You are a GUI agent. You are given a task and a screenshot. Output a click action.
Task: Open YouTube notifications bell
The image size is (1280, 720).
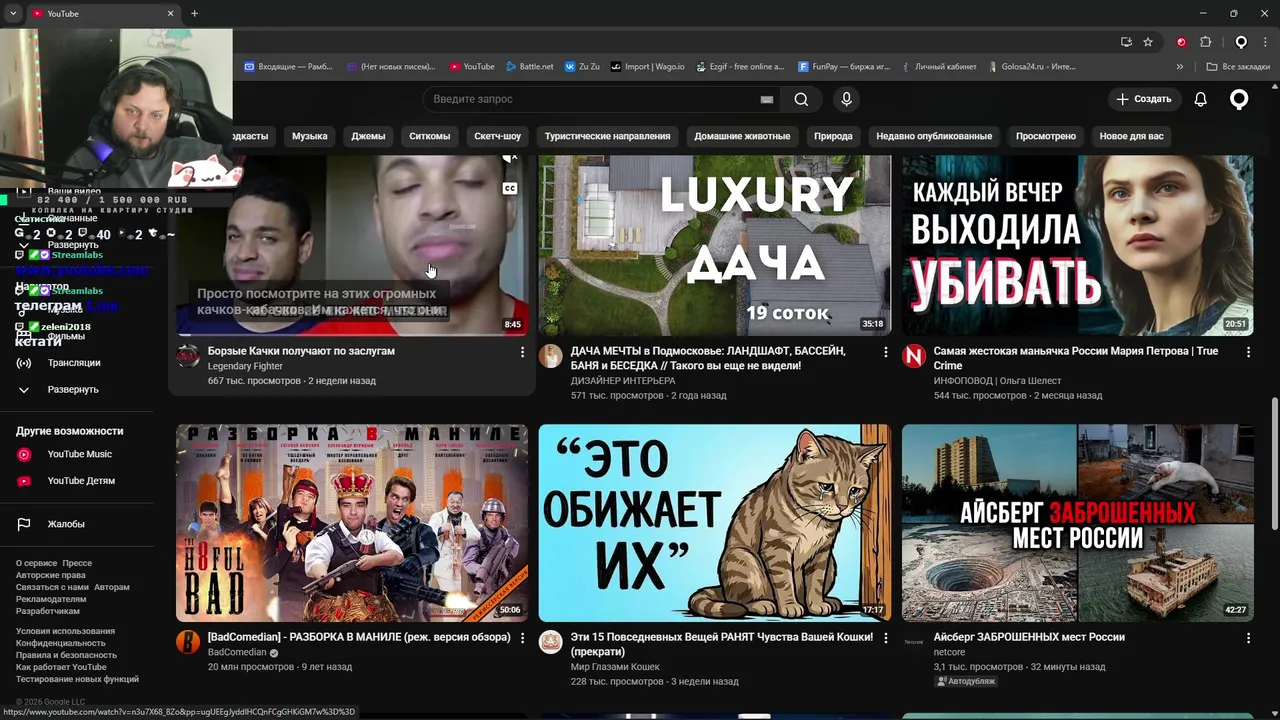click(1201, 99)
